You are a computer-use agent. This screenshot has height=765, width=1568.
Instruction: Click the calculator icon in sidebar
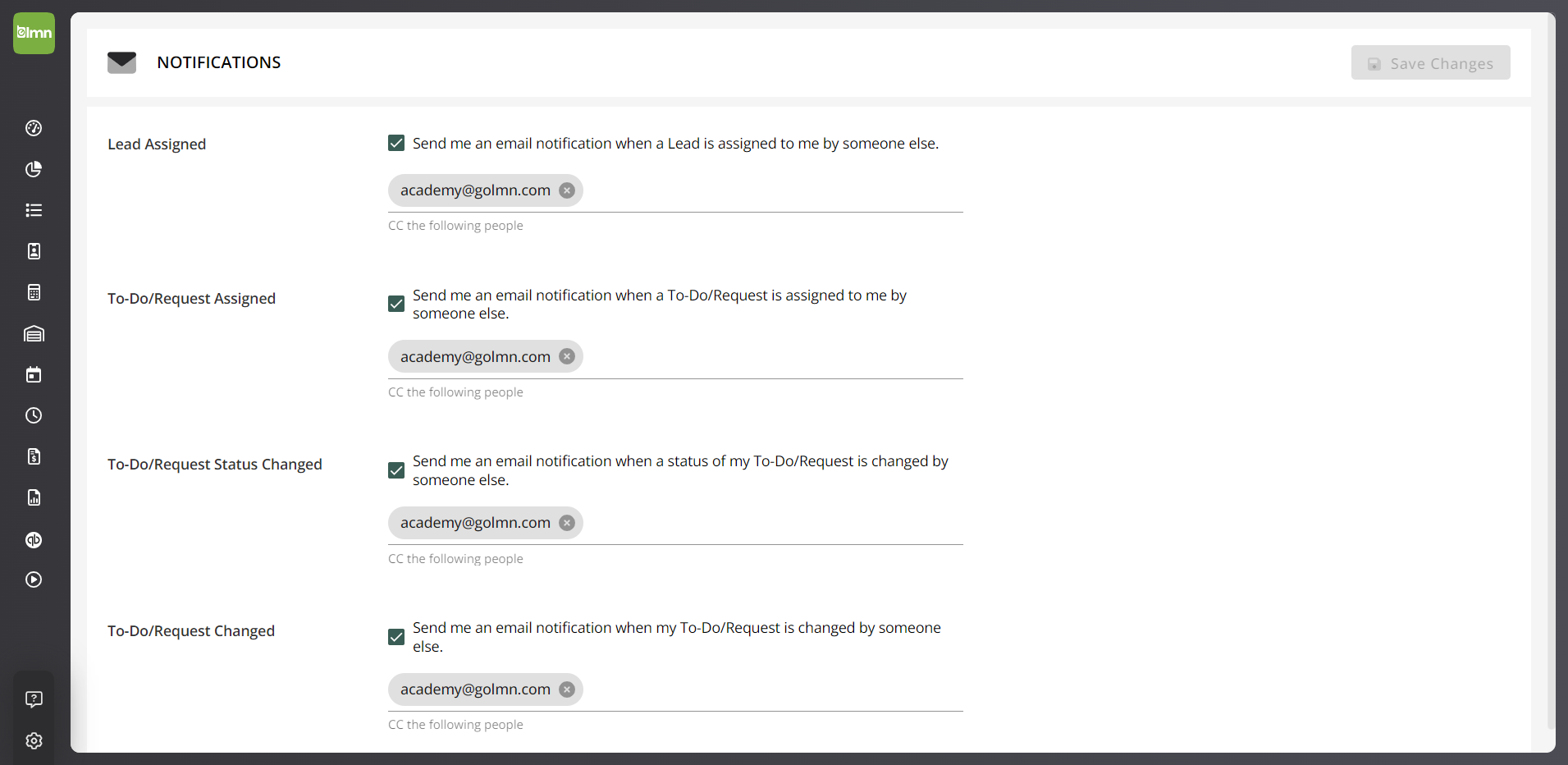(34, 292)
